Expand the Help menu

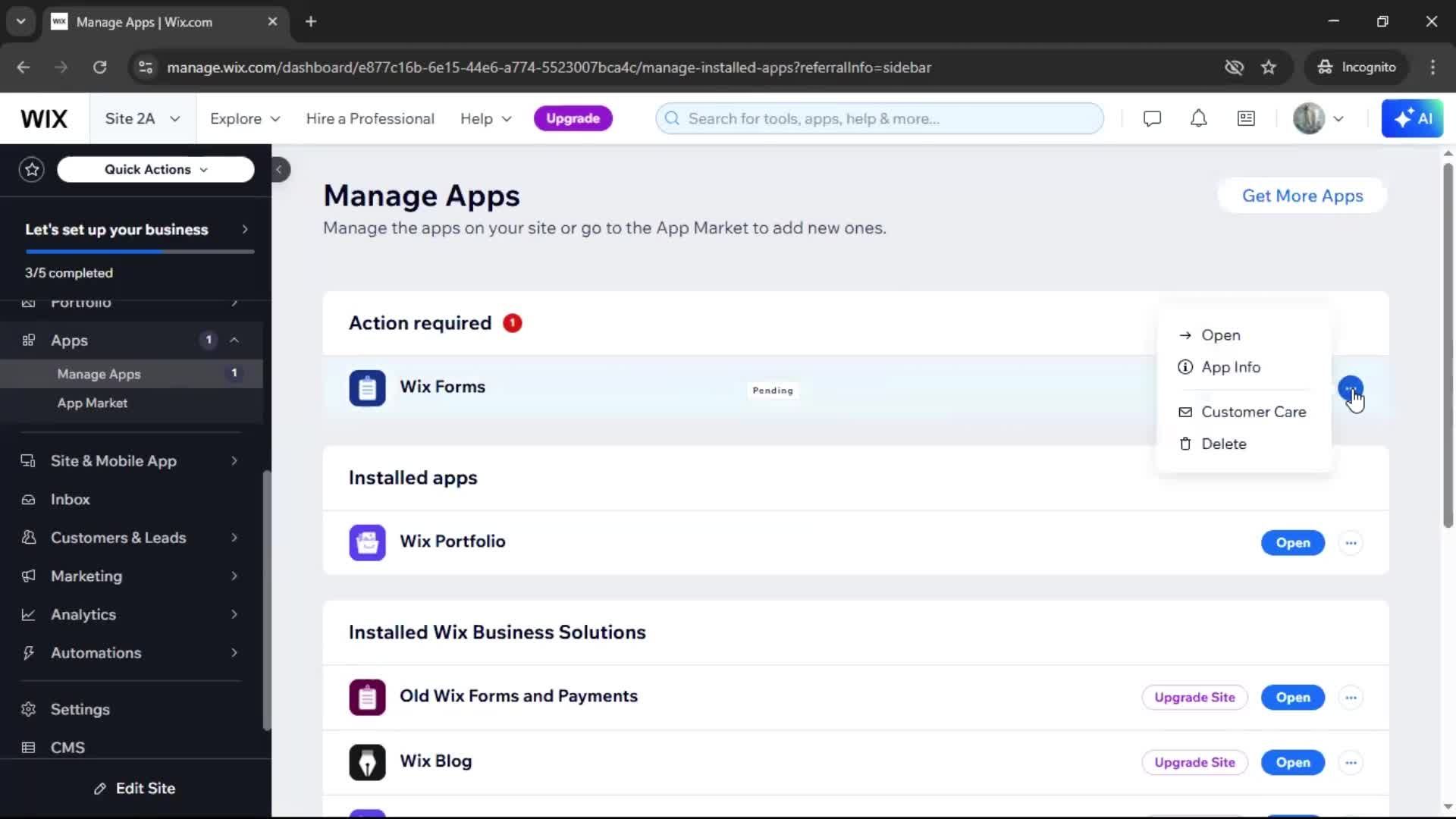coord(486,119)
